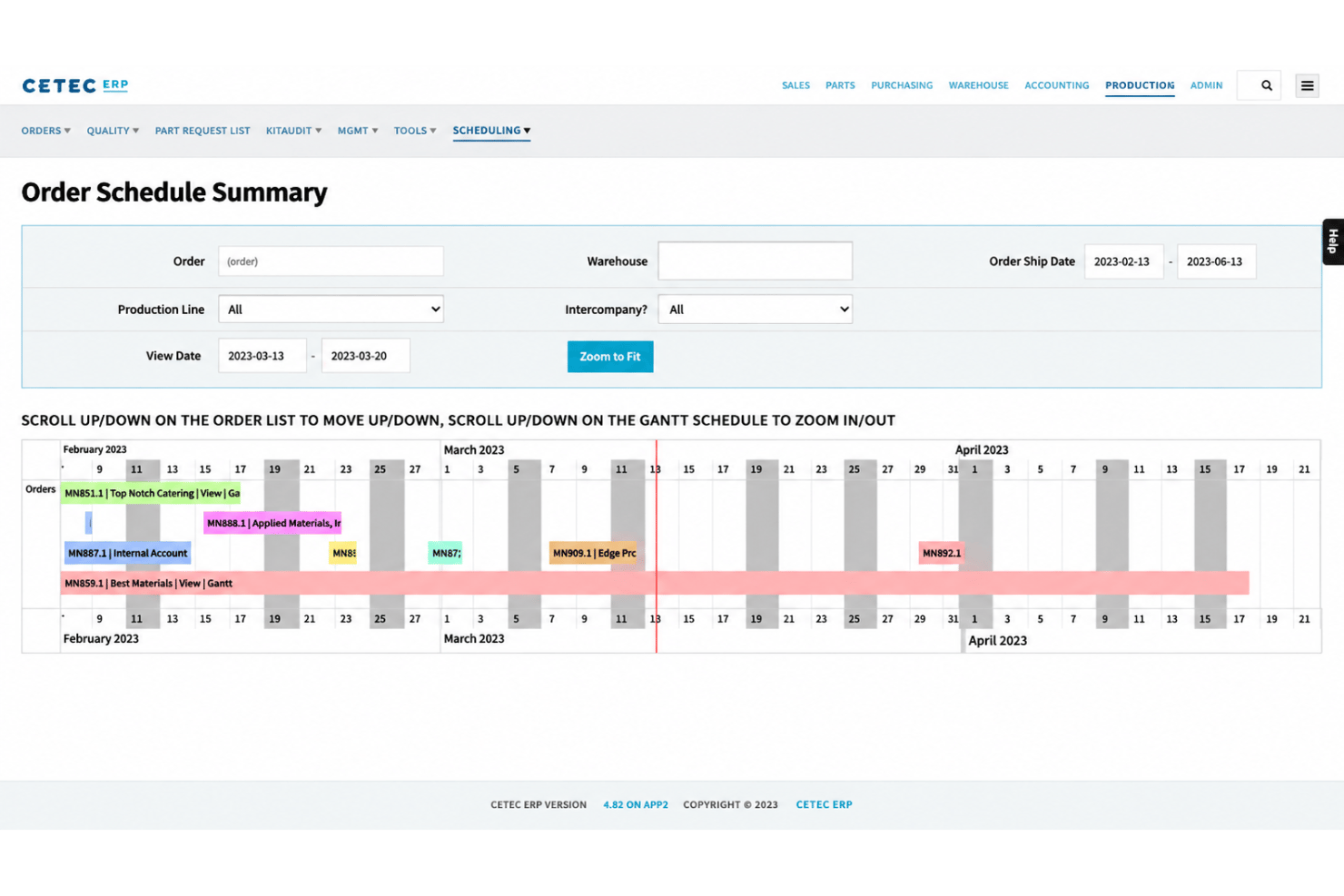Go to the Parts menu
The height and width of the screenshot is (896, 1344).
pos(840,85)
